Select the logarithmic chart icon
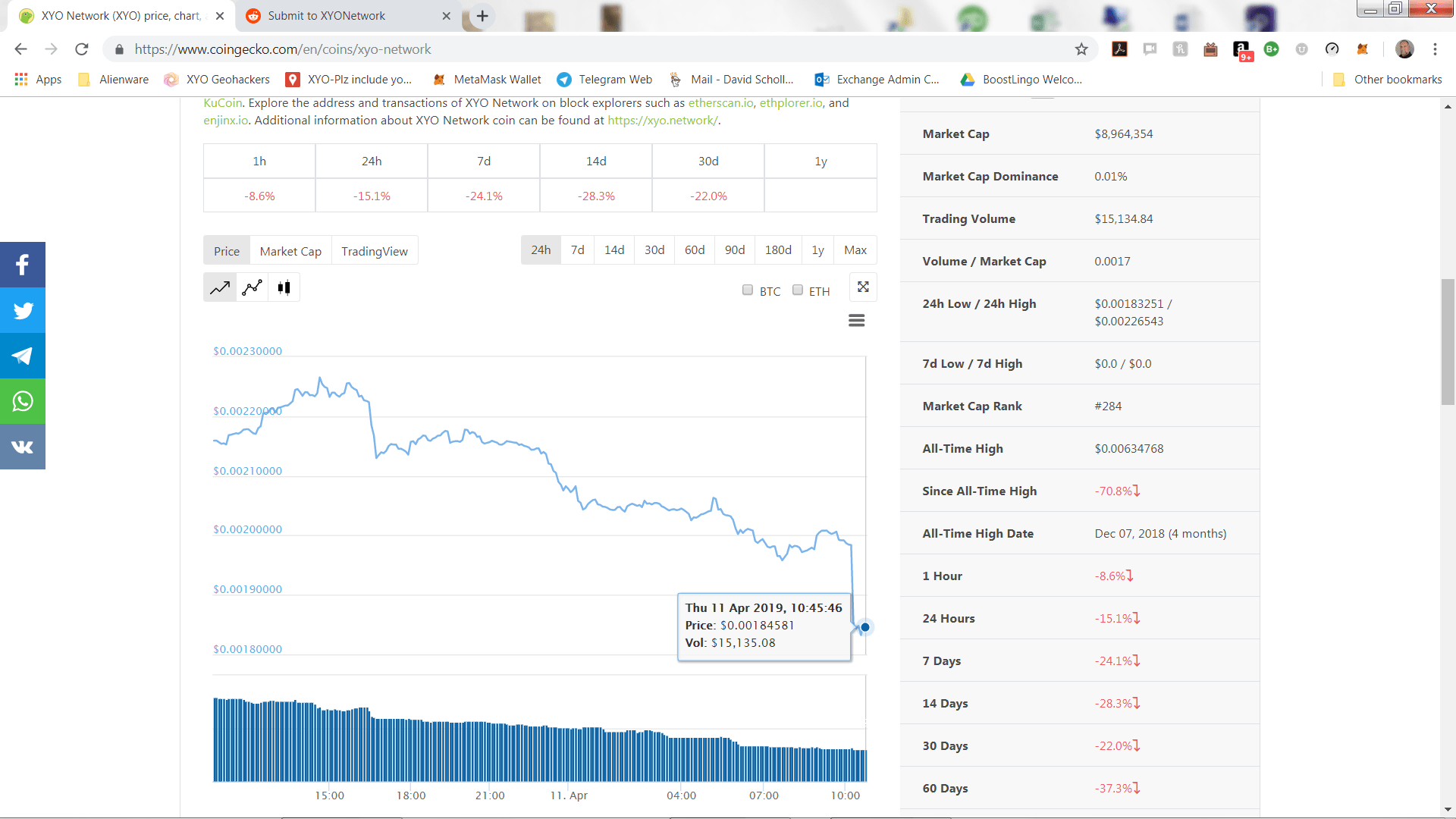 252,287
